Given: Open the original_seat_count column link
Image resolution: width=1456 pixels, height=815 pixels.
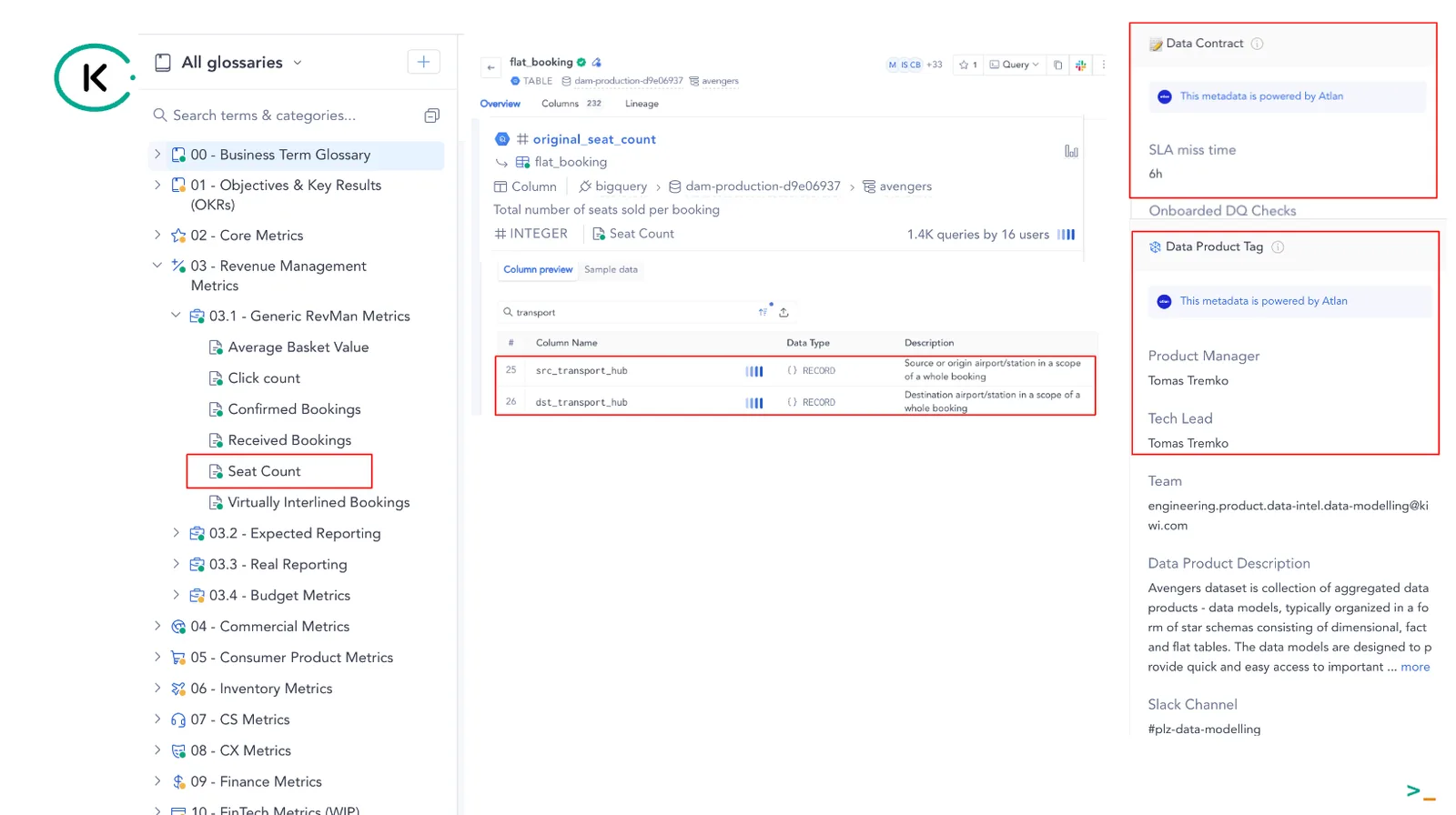Looking at the screenshot, I should pos(594,139).
